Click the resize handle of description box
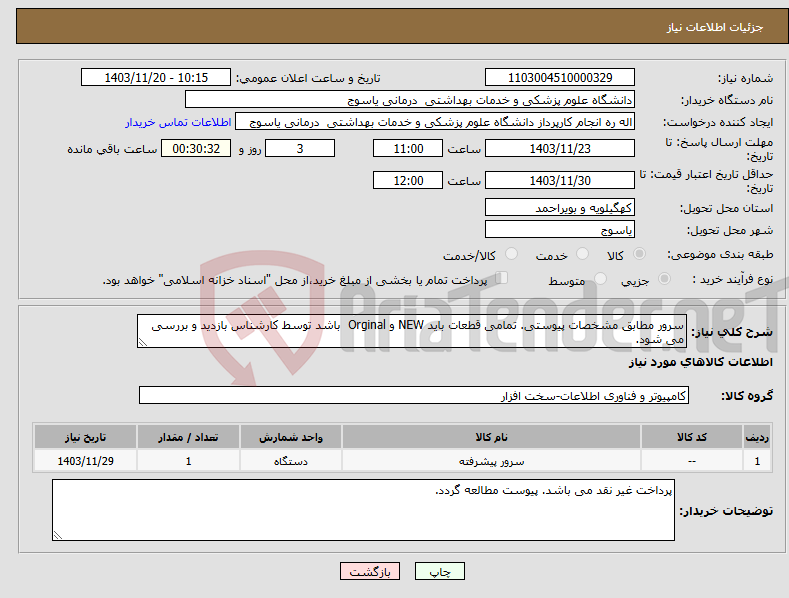789x598 pixels. tap(143, 342)
